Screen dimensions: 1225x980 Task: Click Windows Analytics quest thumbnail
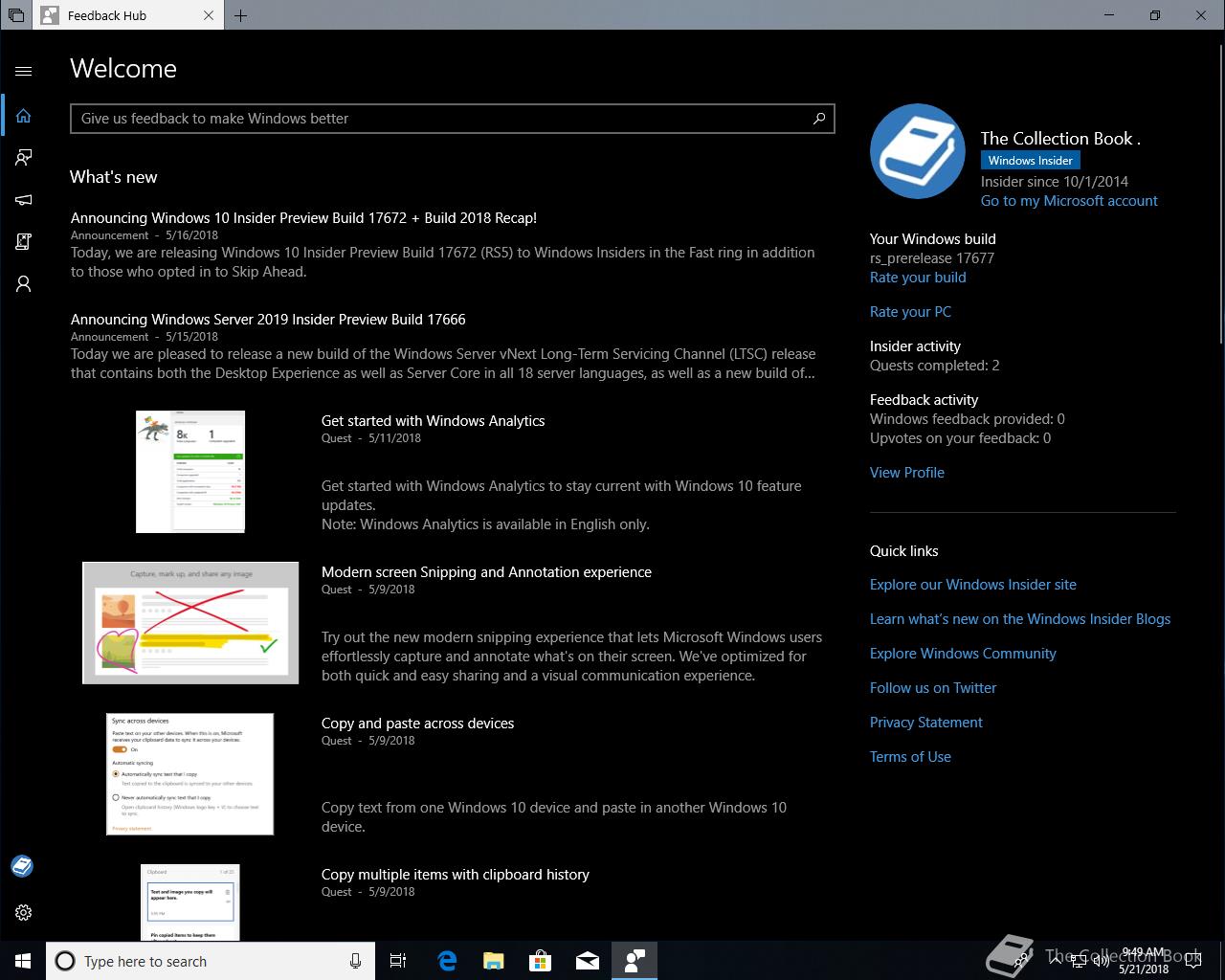pyautogui.click(x=190, y=472)
